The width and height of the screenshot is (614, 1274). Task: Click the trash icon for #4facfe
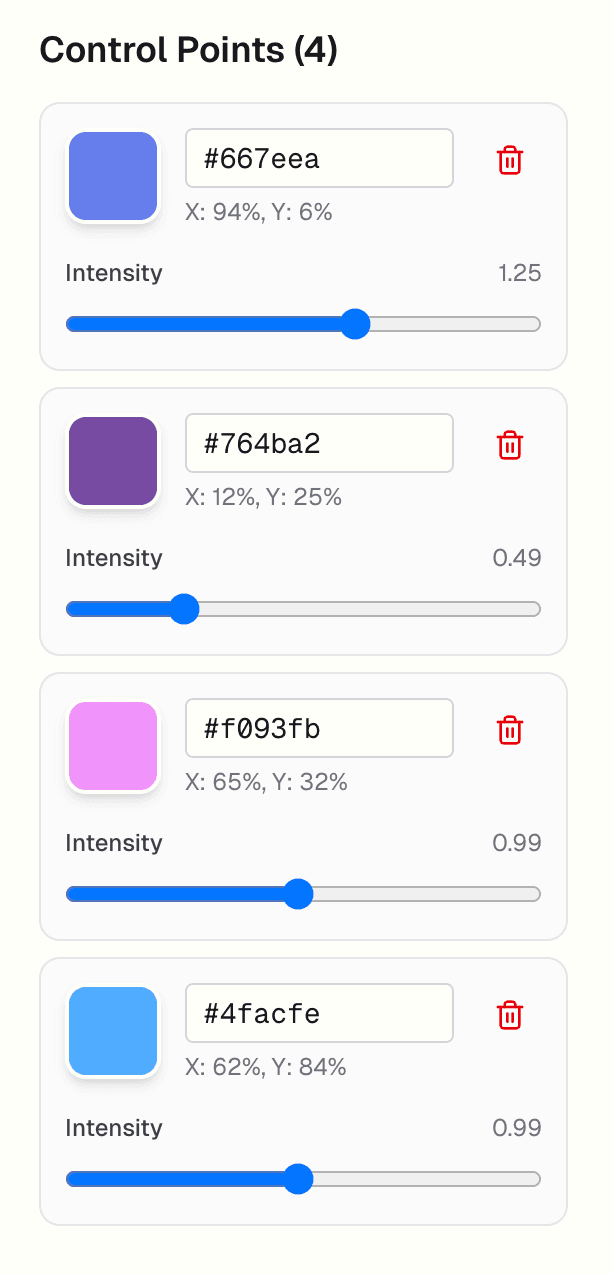(x=510, y=1015)
